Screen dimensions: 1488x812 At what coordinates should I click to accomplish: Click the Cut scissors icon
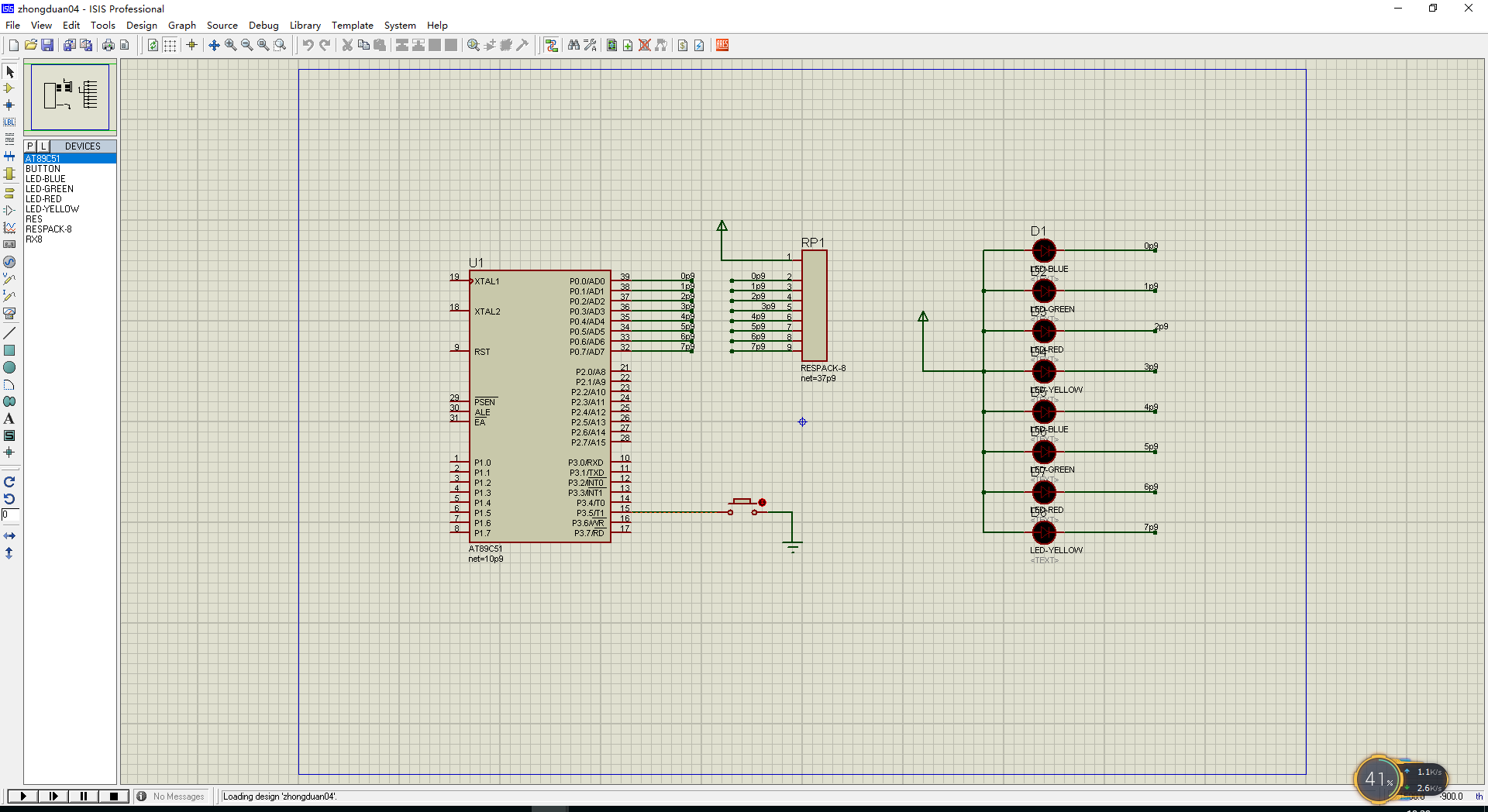(347, 45)
